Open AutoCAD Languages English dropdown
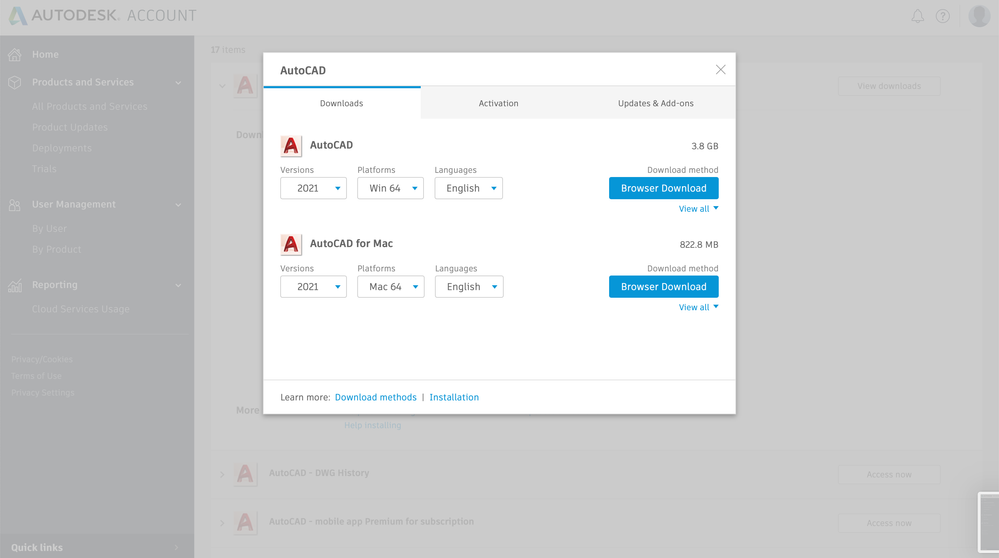999x558 pixels. 469,188
